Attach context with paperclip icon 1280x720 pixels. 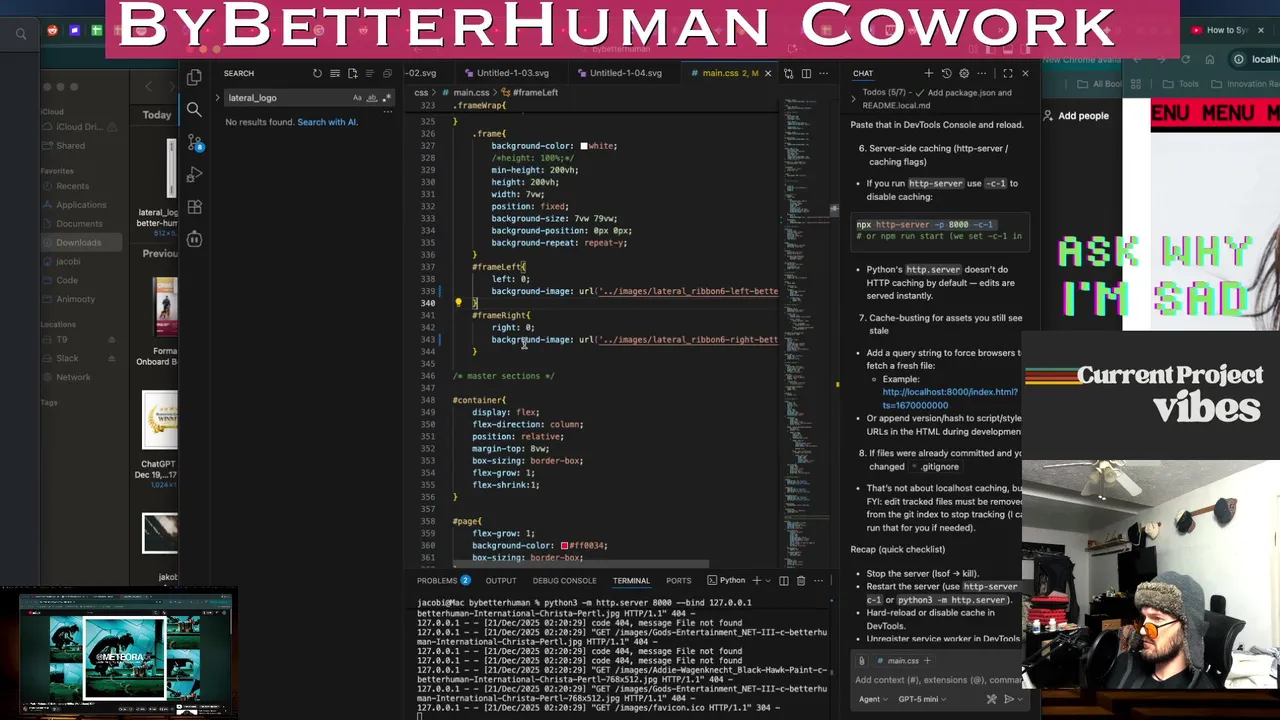click(861, 661)
